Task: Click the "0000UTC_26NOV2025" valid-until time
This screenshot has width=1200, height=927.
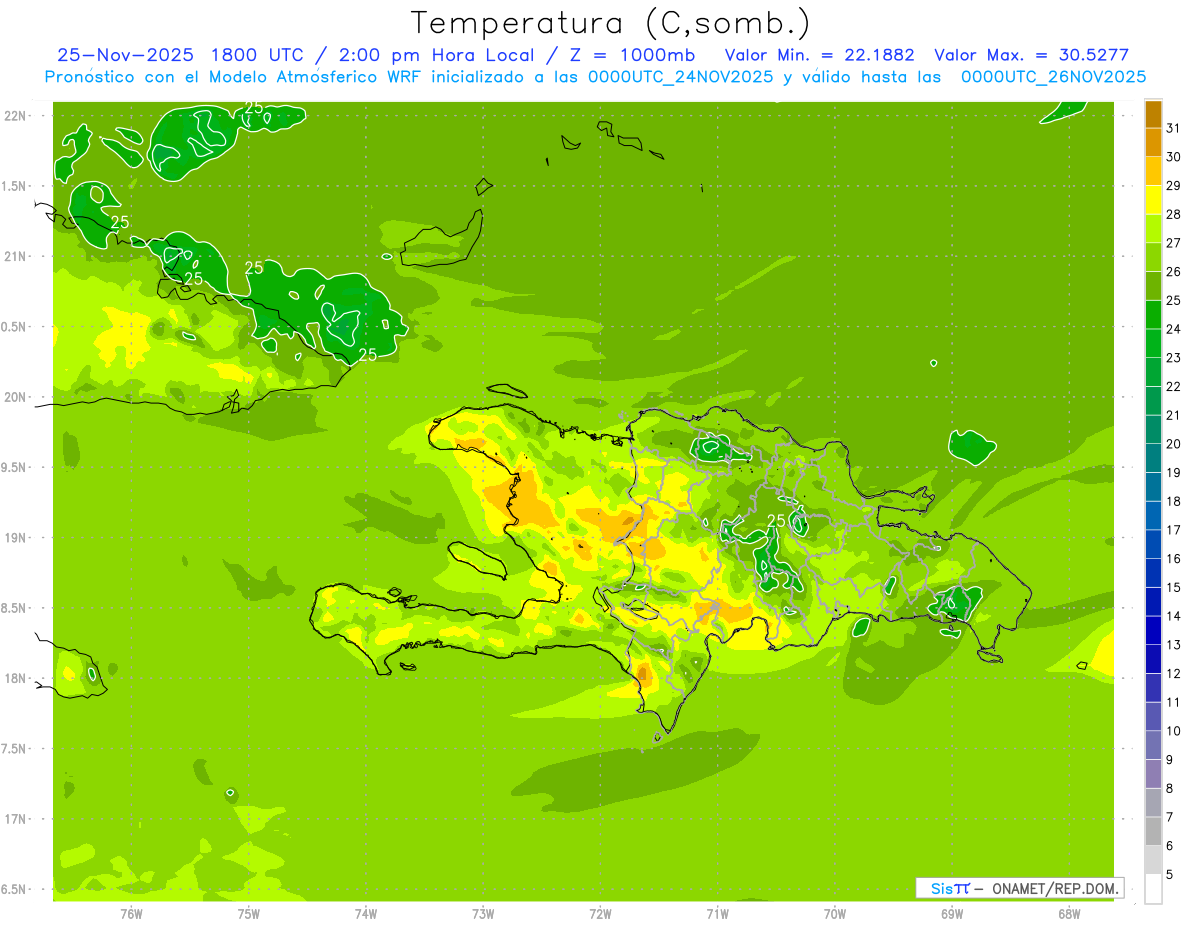Action: tap(1053, 77)
